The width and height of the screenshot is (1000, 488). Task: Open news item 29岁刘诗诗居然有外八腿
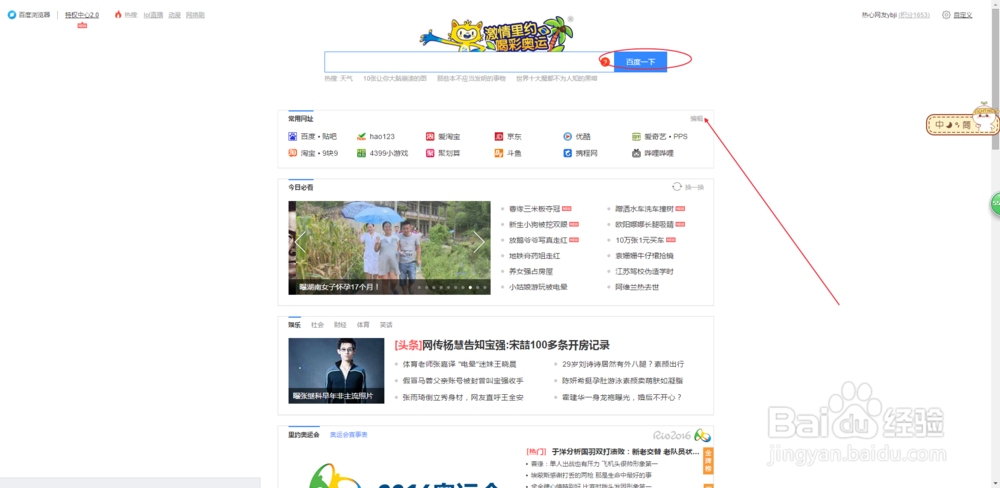click(x=623, y=364)
